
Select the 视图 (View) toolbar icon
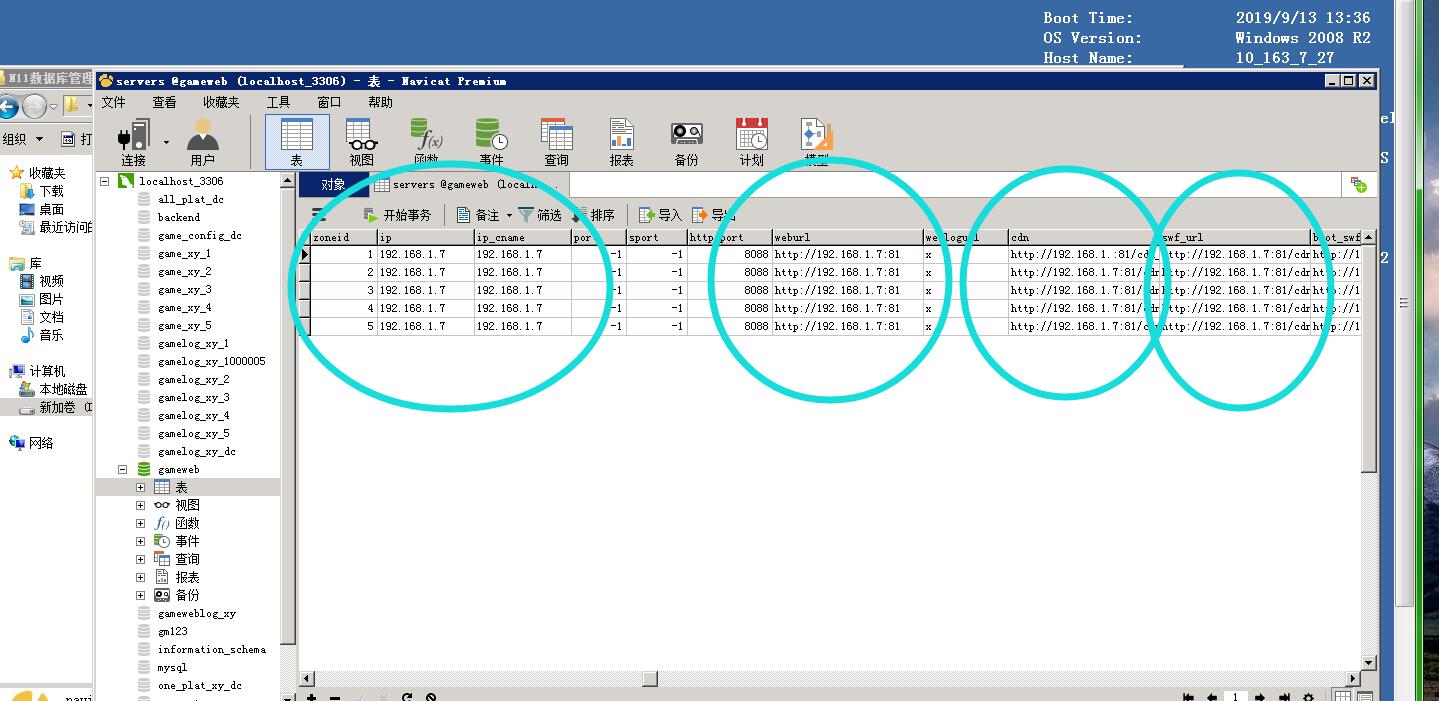click(361, 141)
